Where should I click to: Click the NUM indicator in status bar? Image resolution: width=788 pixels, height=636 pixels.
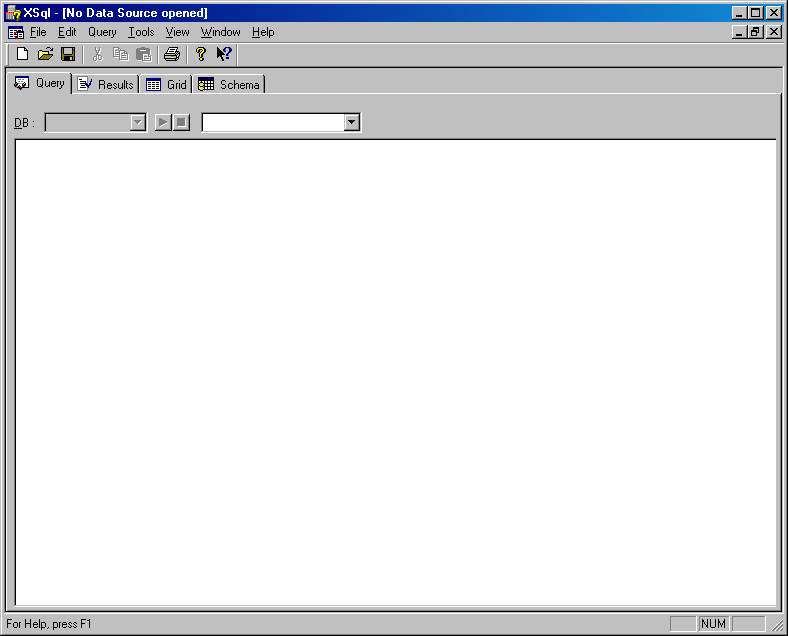pos(713,624)
